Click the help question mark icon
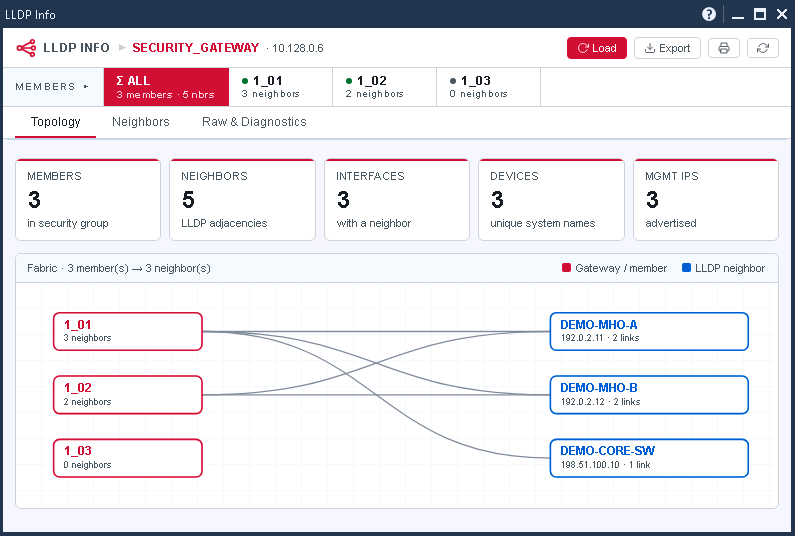This screenshot has width=795, height=536. [709, 14]
